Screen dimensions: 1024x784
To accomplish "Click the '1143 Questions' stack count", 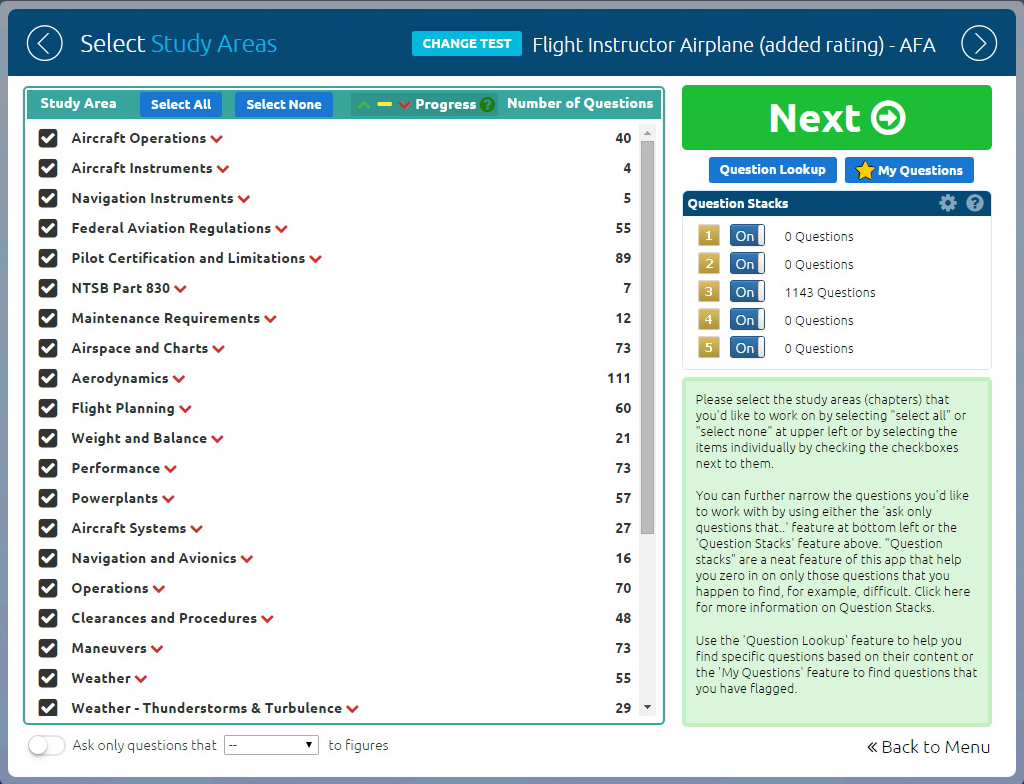I will 830,293.
